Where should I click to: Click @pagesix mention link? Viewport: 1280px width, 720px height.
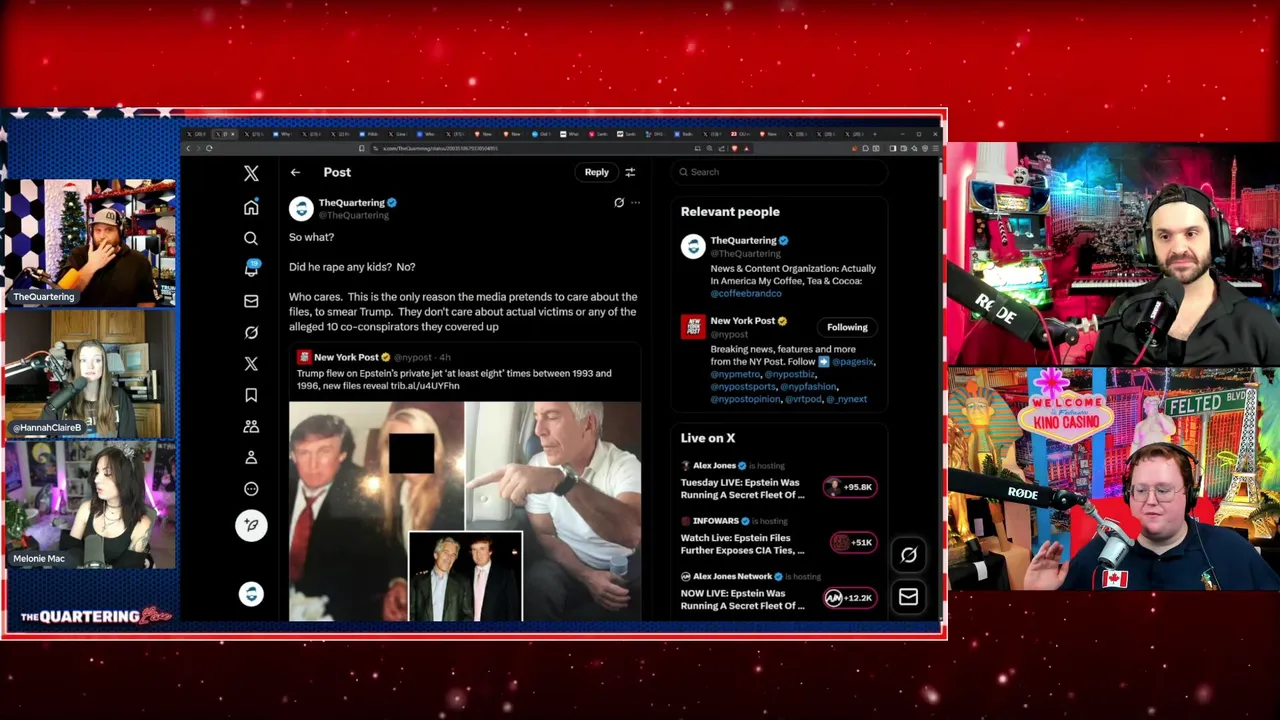pos(852,362)
